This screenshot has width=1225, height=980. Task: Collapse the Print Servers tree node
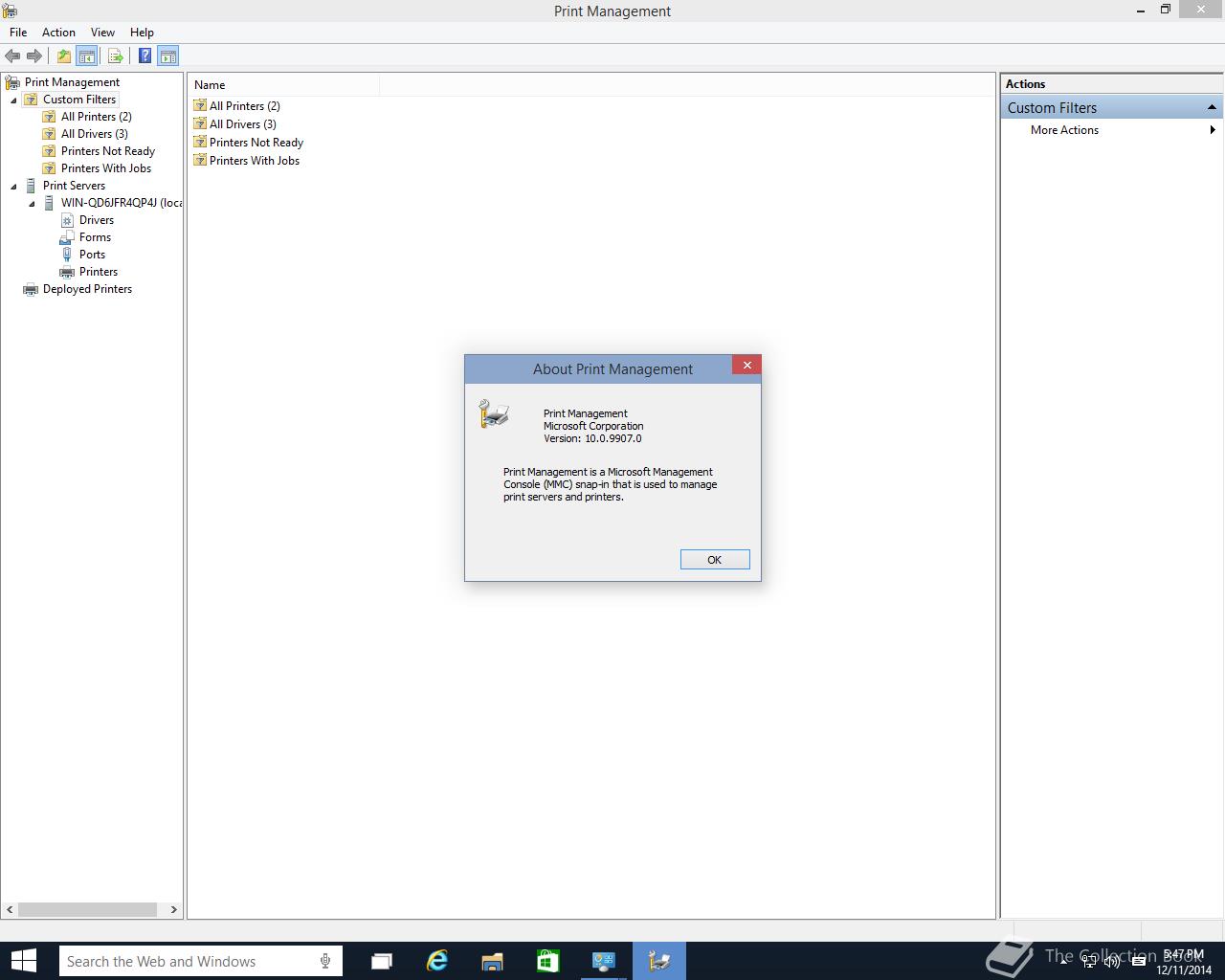click(x=13, y=186)
